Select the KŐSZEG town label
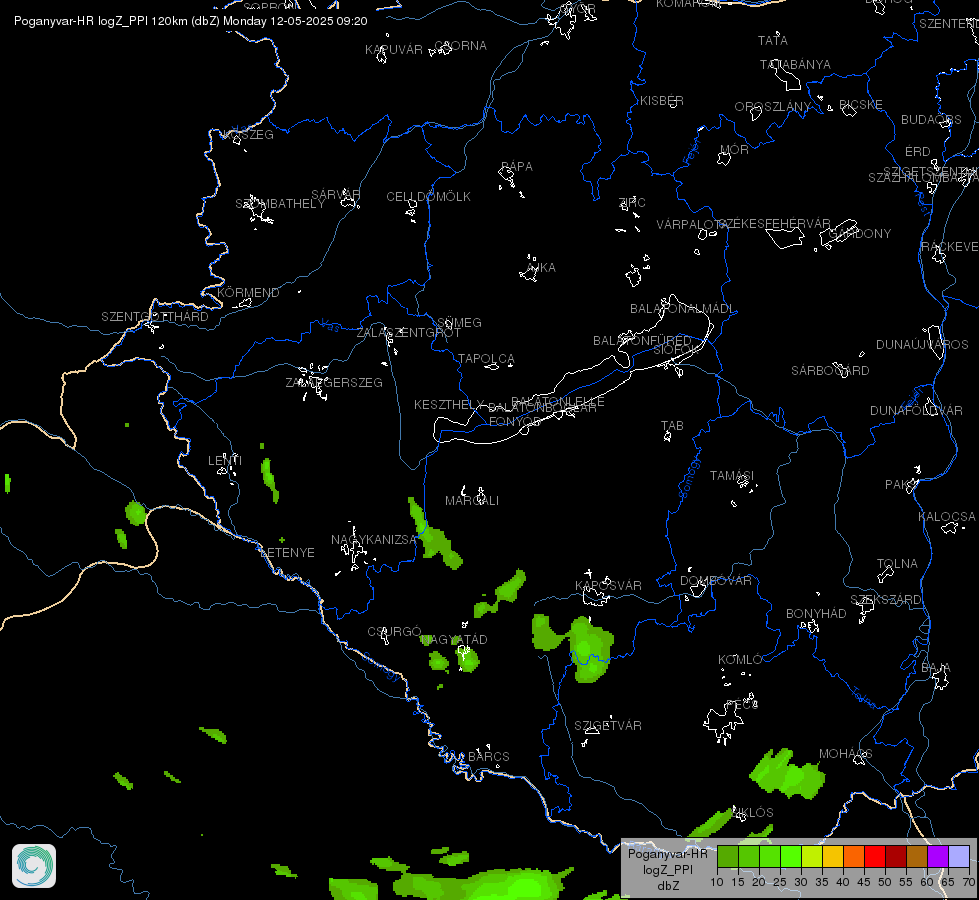This screenshot has width=979, height=900. (248, 135)
